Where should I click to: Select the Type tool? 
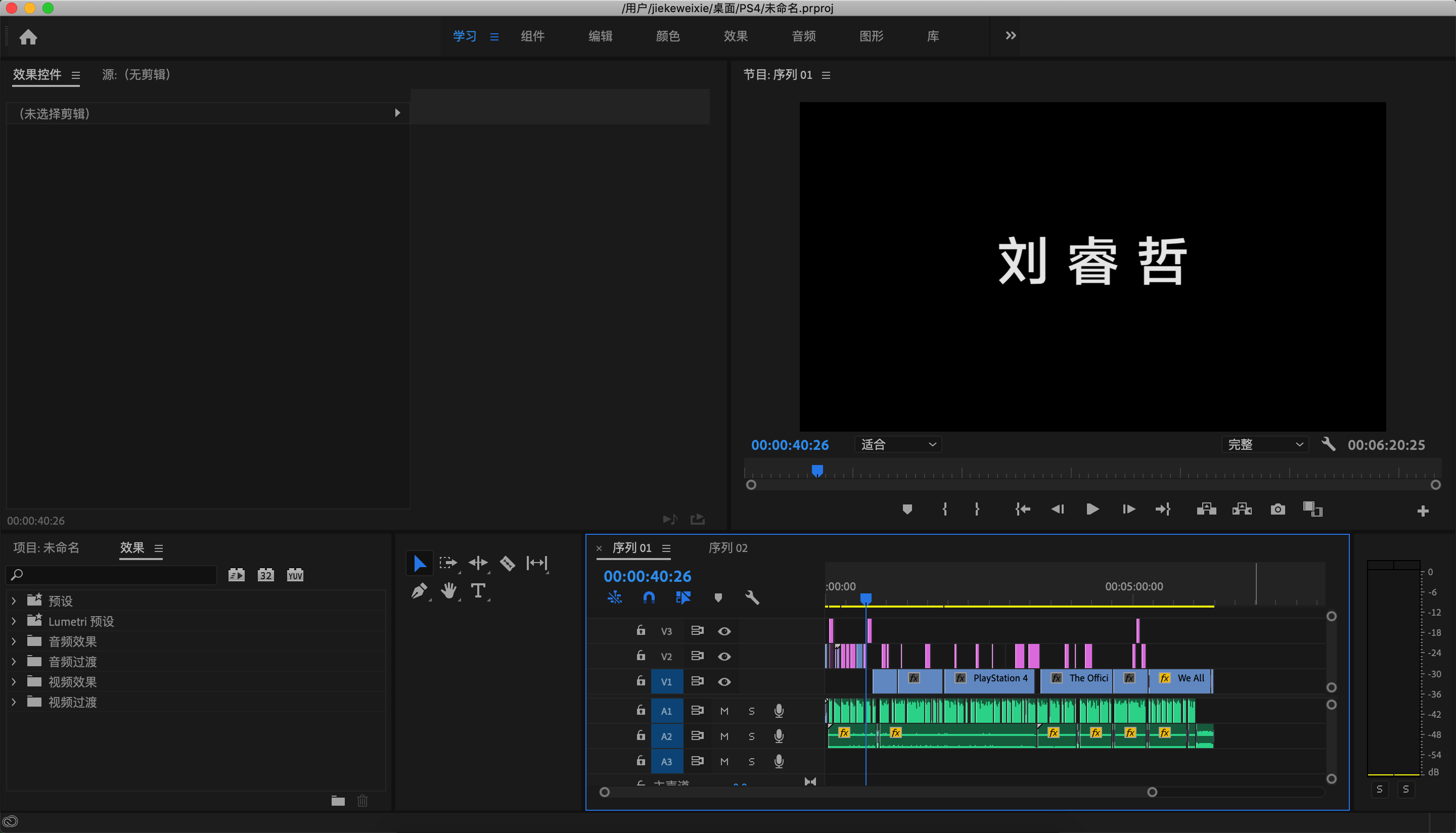[x=478, y=591]
